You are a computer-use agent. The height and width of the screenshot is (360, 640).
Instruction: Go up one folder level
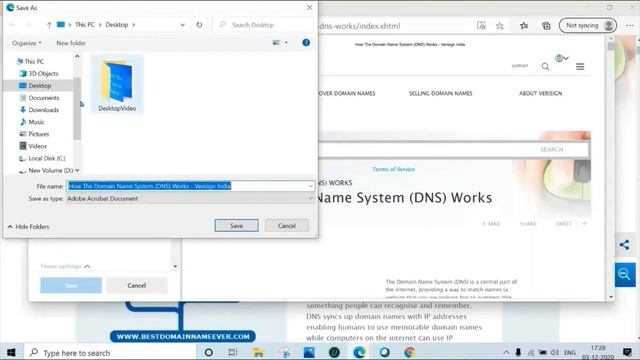coord(49,25)
